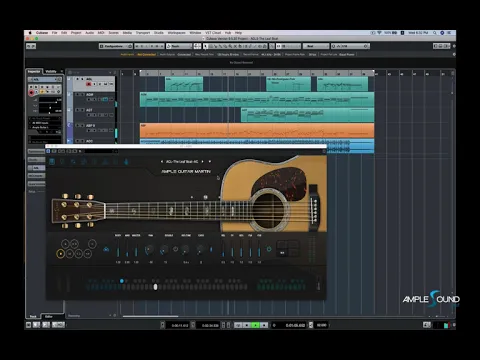Open the Apple menu

pyautogui.click(x=30, y=33)
